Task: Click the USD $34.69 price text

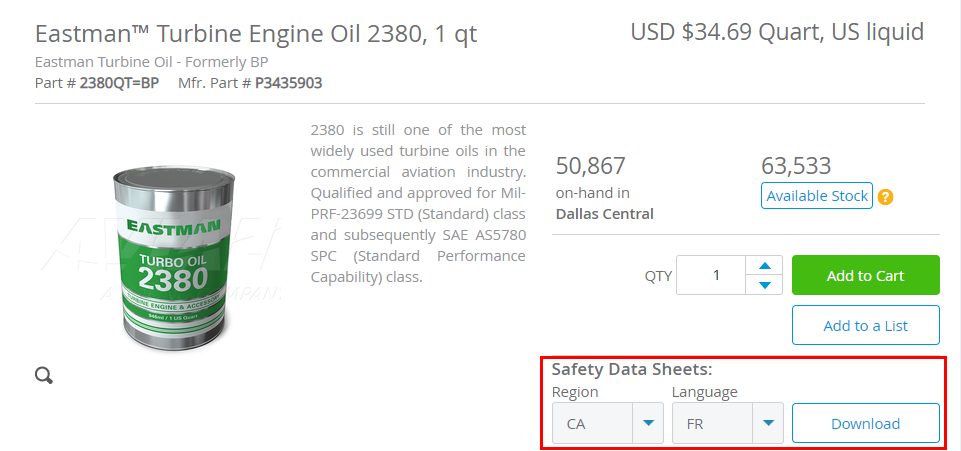Action: pos(776,32)
